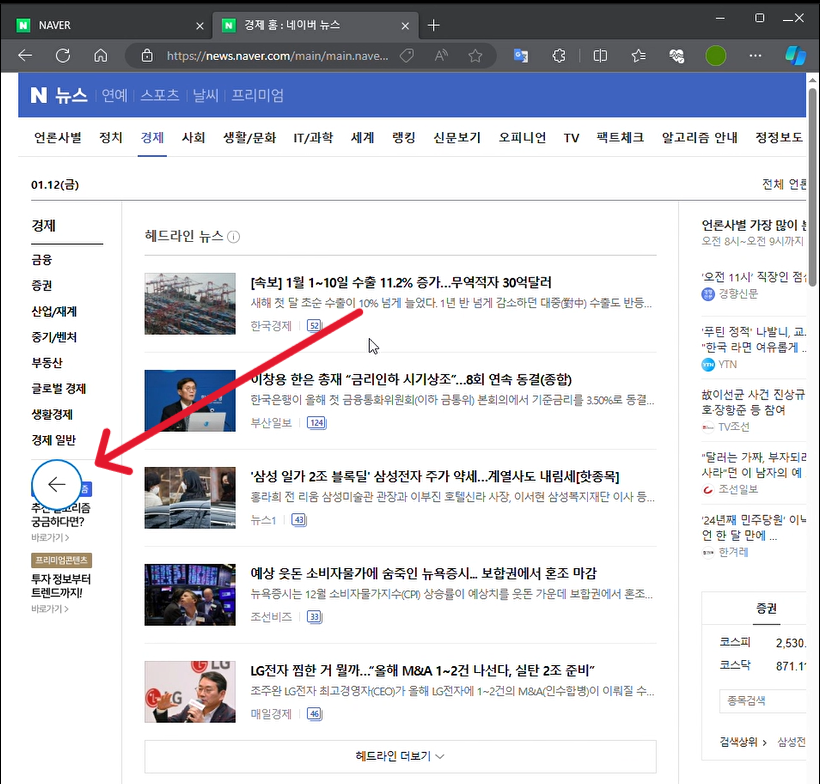Select 랭킹 news category
This screenshot has height=784, width=820.
tap(404, 138)
